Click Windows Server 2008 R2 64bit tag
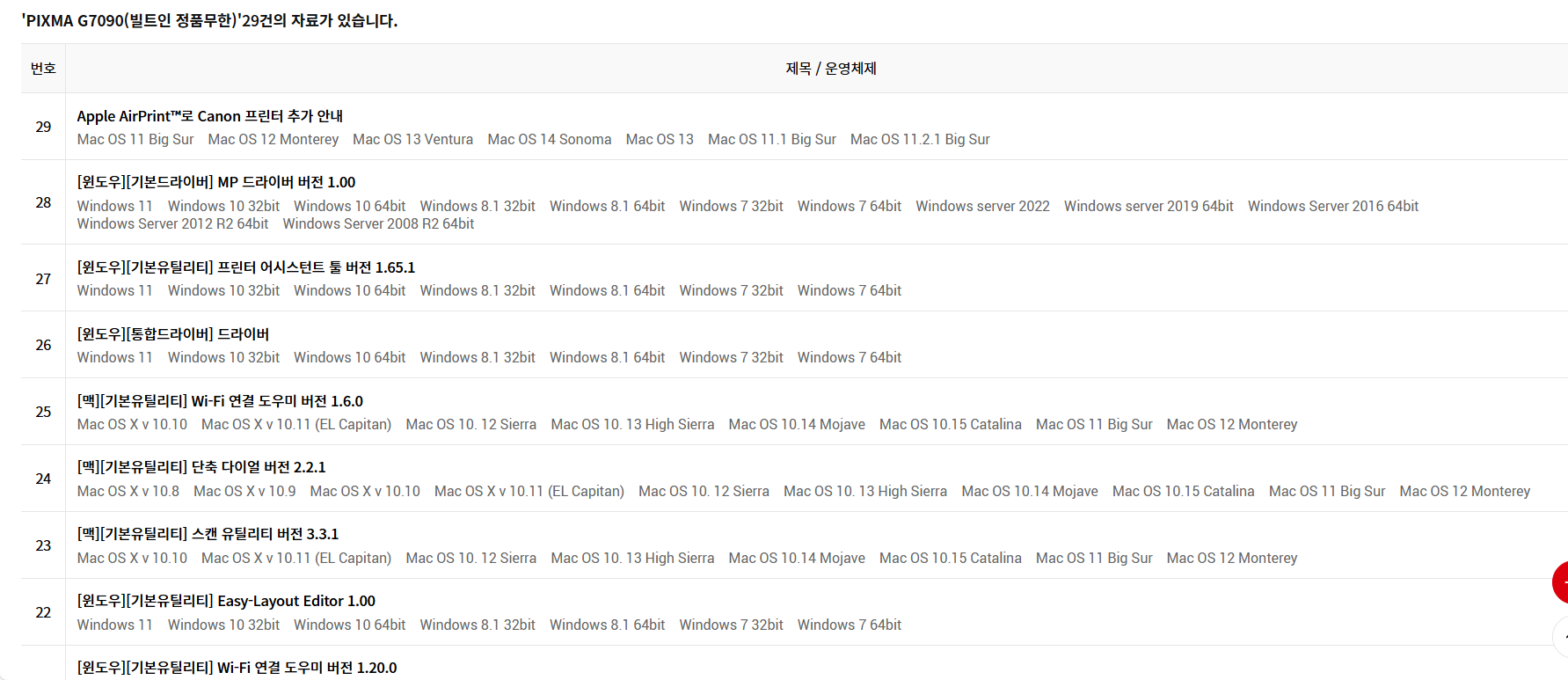This screenshot has width=1568, height=680. tap(378, 223)
